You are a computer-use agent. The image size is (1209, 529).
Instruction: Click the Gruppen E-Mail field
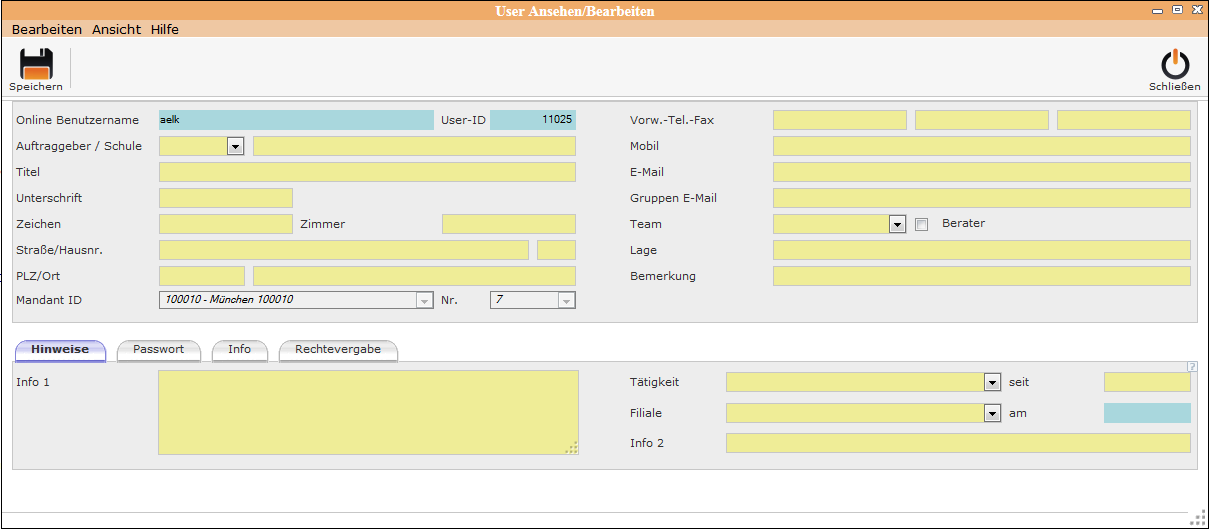(x=982, y=198)
